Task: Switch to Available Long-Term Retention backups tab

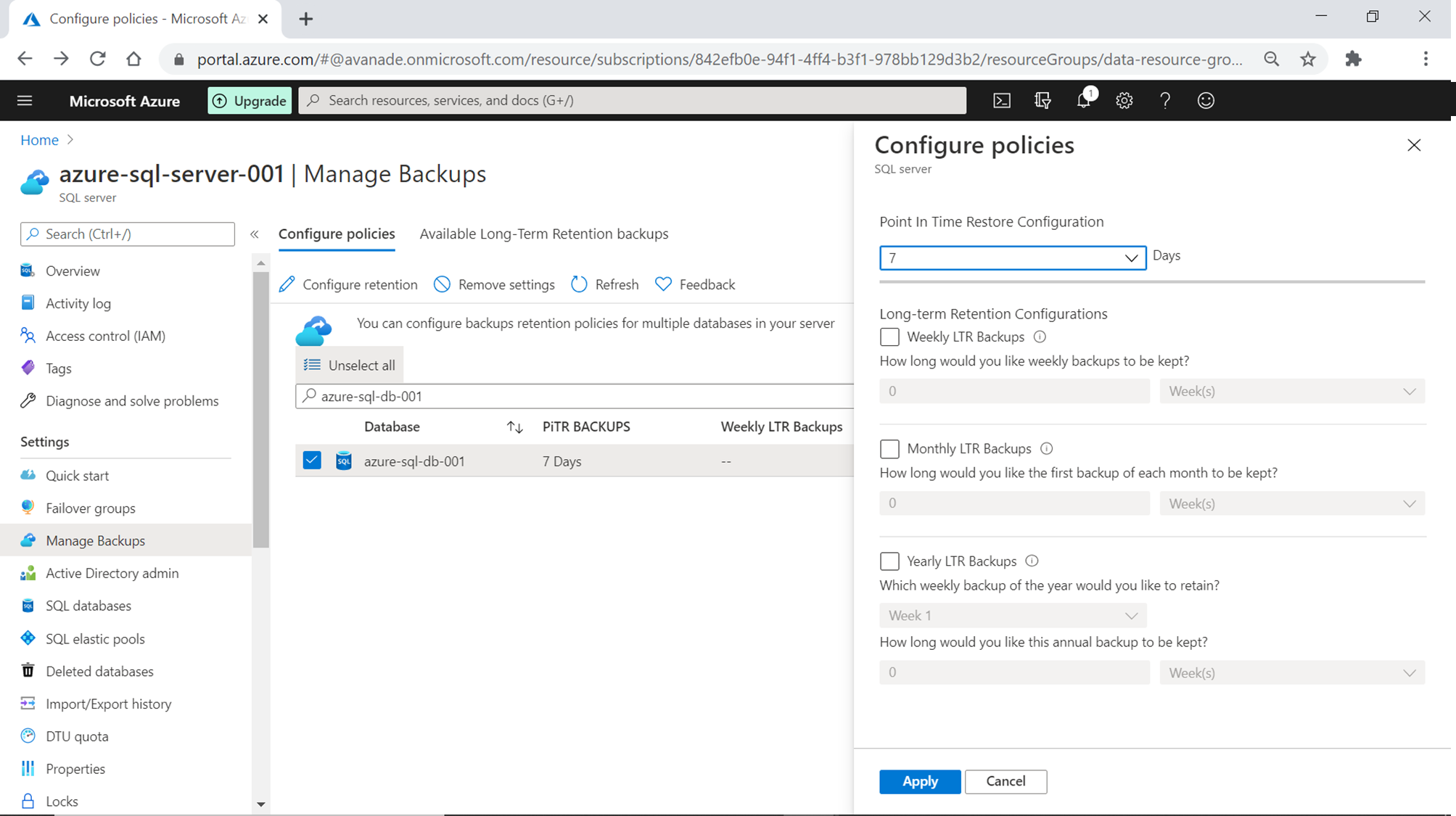Action: (x=544, y=233)
